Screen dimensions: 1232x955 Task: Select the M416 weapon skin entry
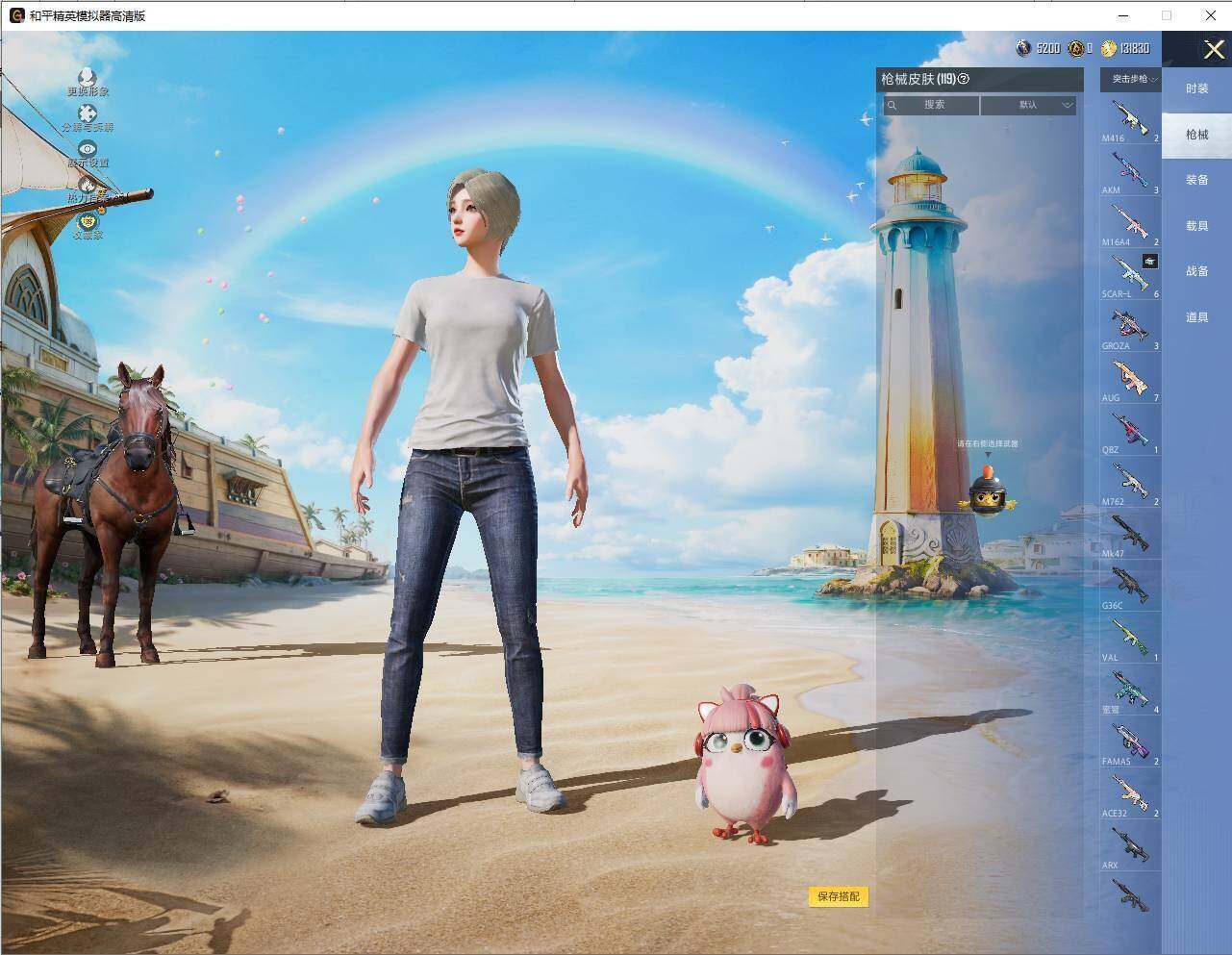pos(1131,119)
